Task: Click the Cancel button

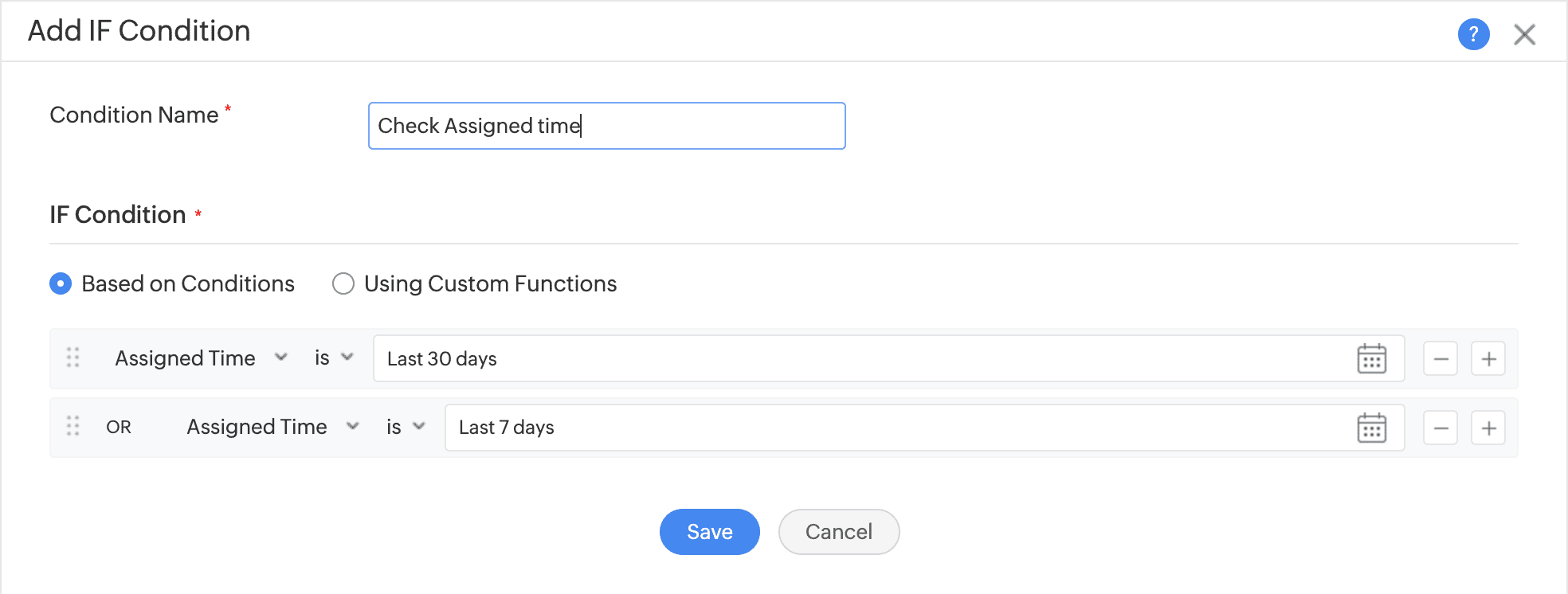Action: (x=838, y=532)
